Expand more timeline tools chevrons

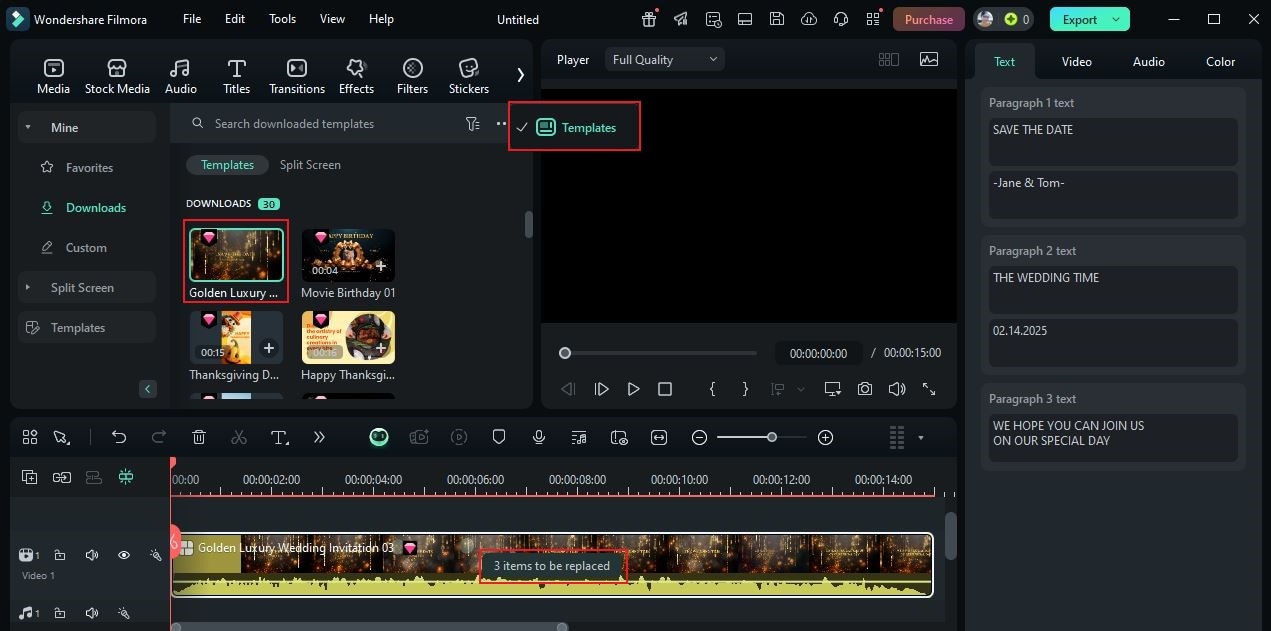pos(319,437)
